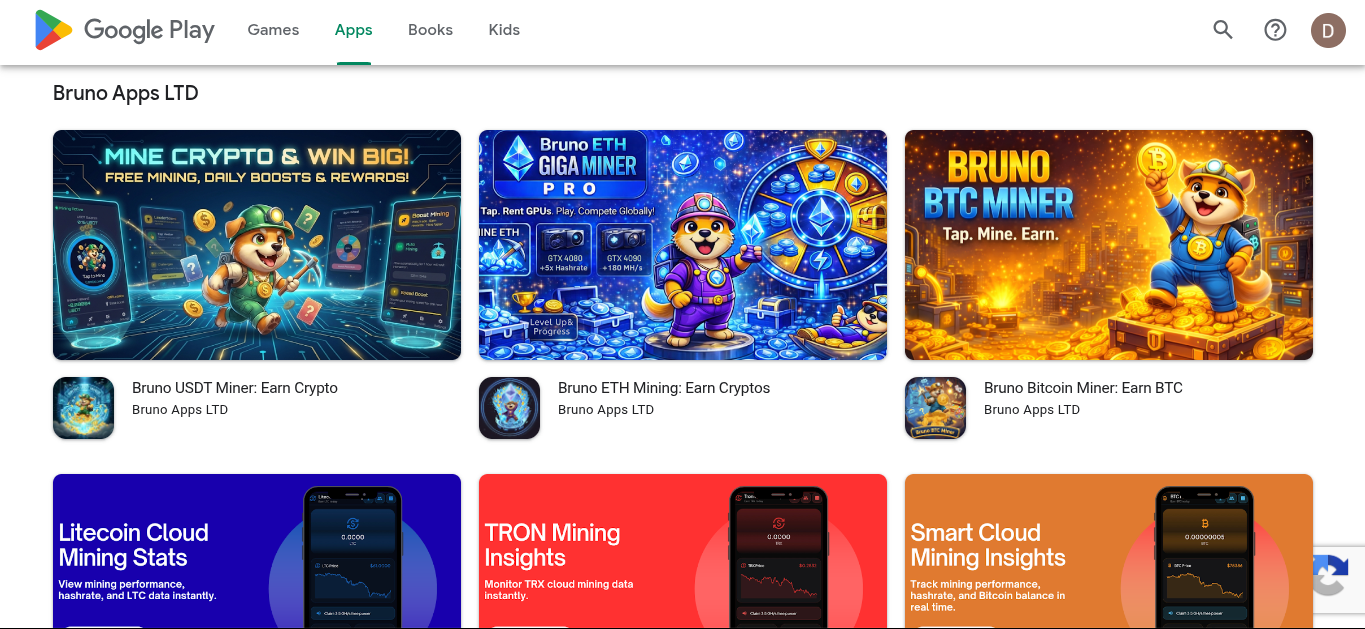Open the account avatar with letter D
The width and height of the screenshot is (1365, 629).
[1328, 30]
